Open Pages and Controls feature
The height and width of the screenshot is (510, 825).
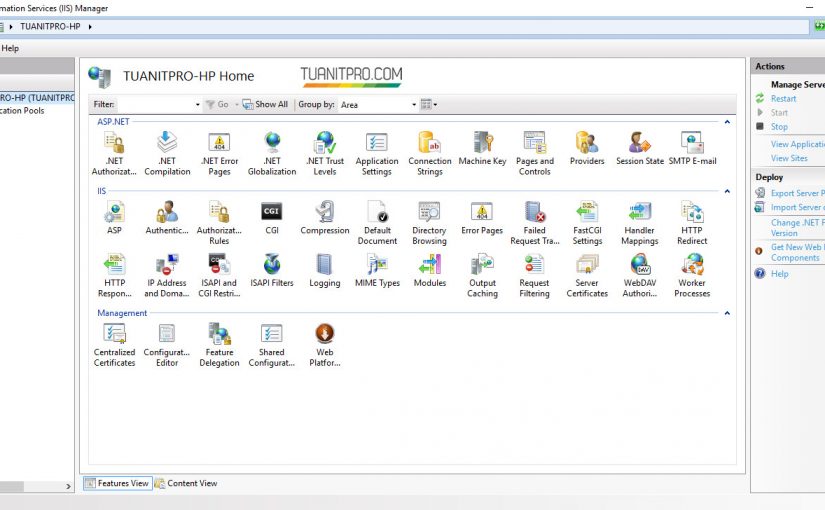pyautogui.click(x=535, y=153)
